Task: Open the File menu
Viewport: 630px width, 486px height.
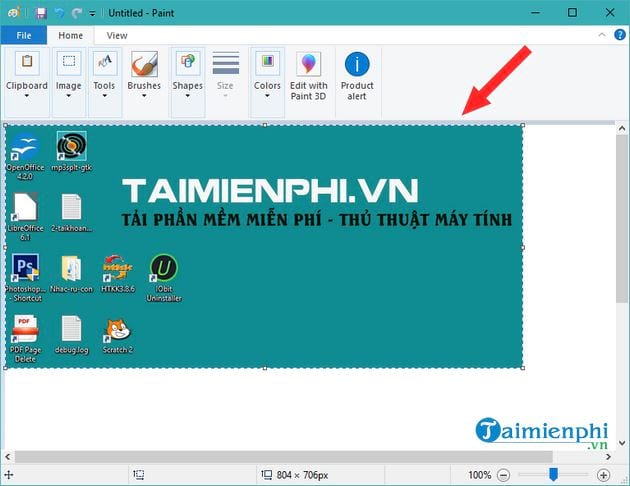Action: 23,35
